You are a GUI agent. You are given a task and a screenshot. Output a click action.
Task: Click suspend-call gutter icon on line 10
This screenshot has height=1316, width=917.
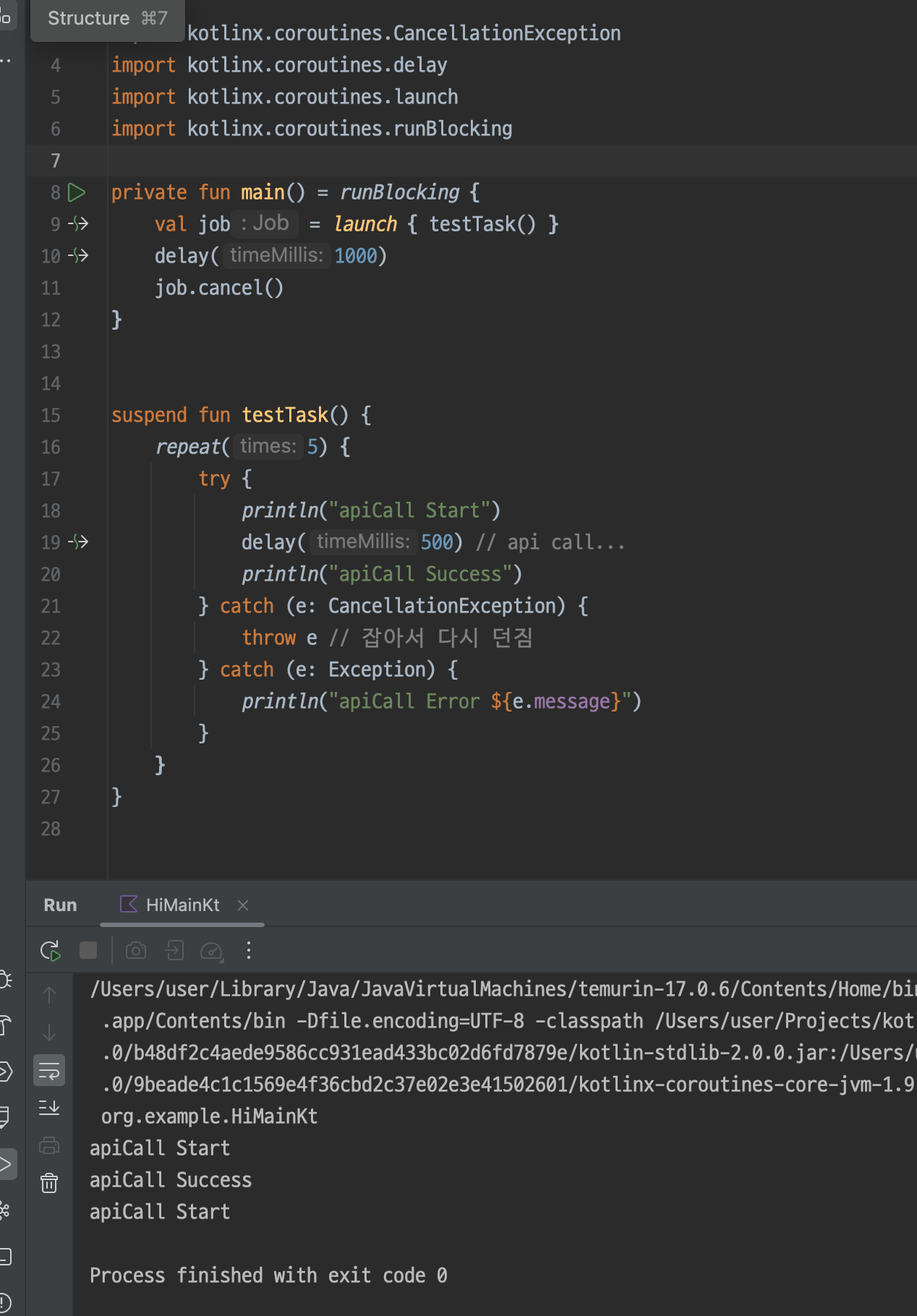click(78, 256)
